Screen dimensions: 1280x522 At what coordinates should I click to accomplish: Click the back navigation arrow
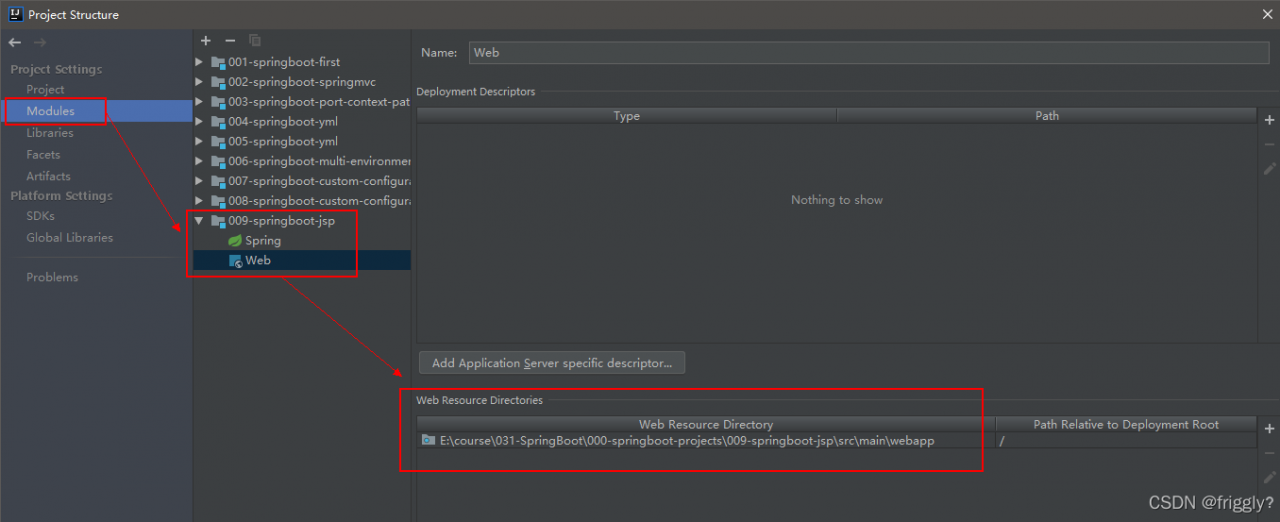pos(15,42)
